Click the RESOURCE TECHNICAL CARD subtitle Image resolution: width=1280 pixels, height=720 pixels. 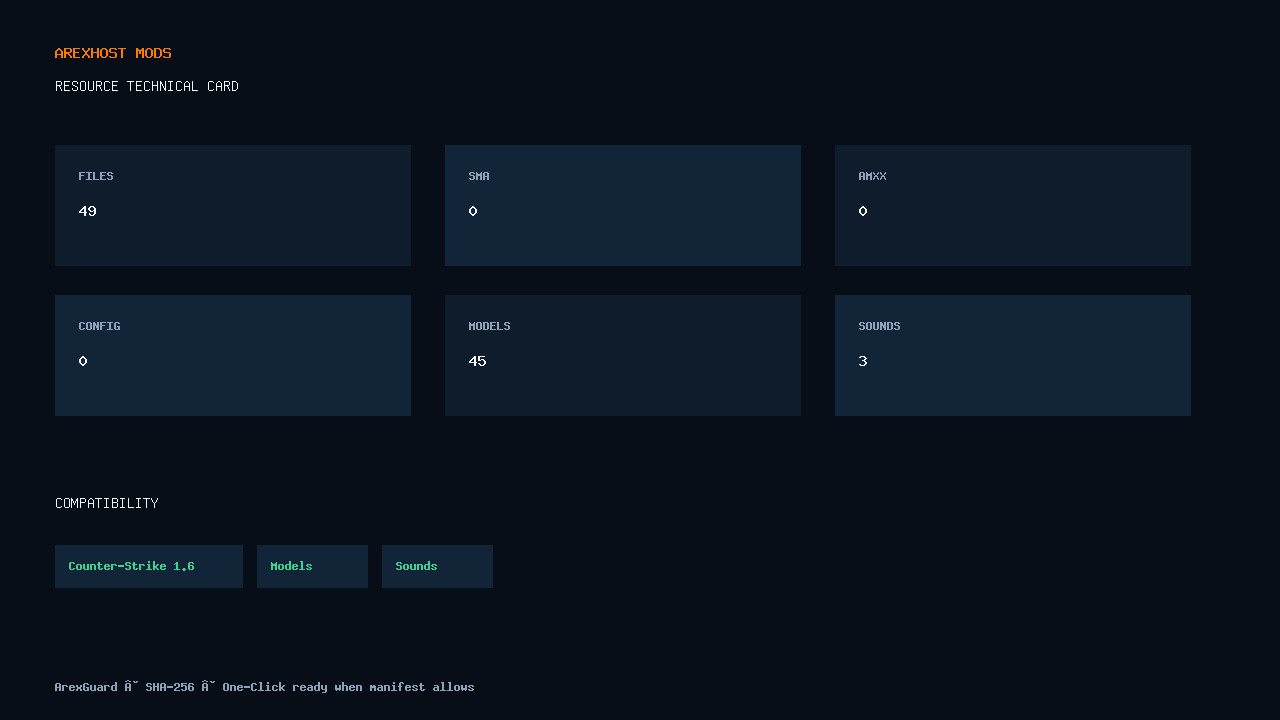coord(147,86)
